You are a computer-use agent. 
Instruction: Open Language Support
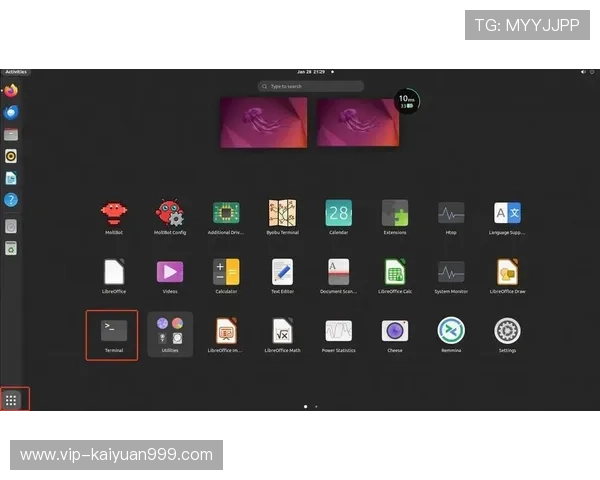click(x=507, y=216)
